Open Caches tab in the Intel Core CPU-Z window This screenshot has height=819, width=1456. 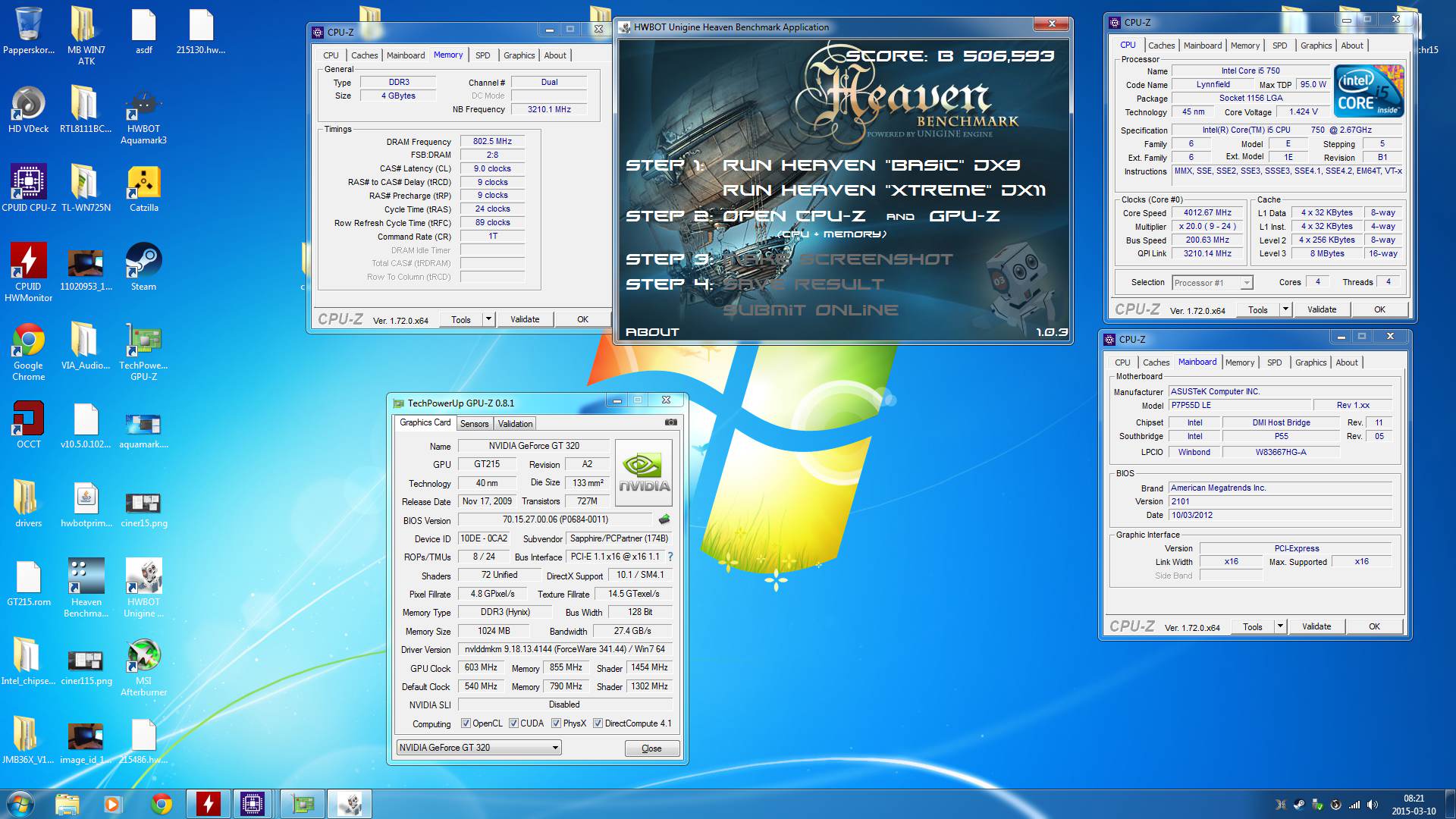(x=1160, y=45)
